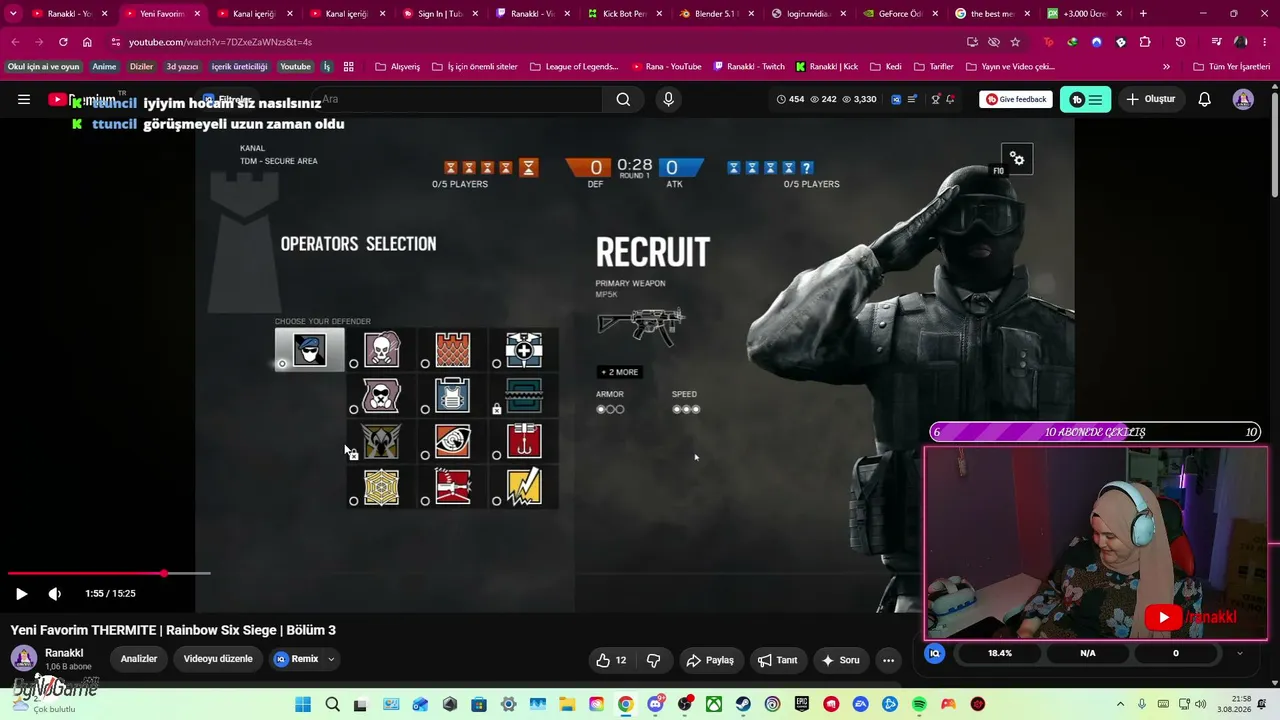
Task: Open Spotify from the taskbar
Action: (x=919, y=704)
